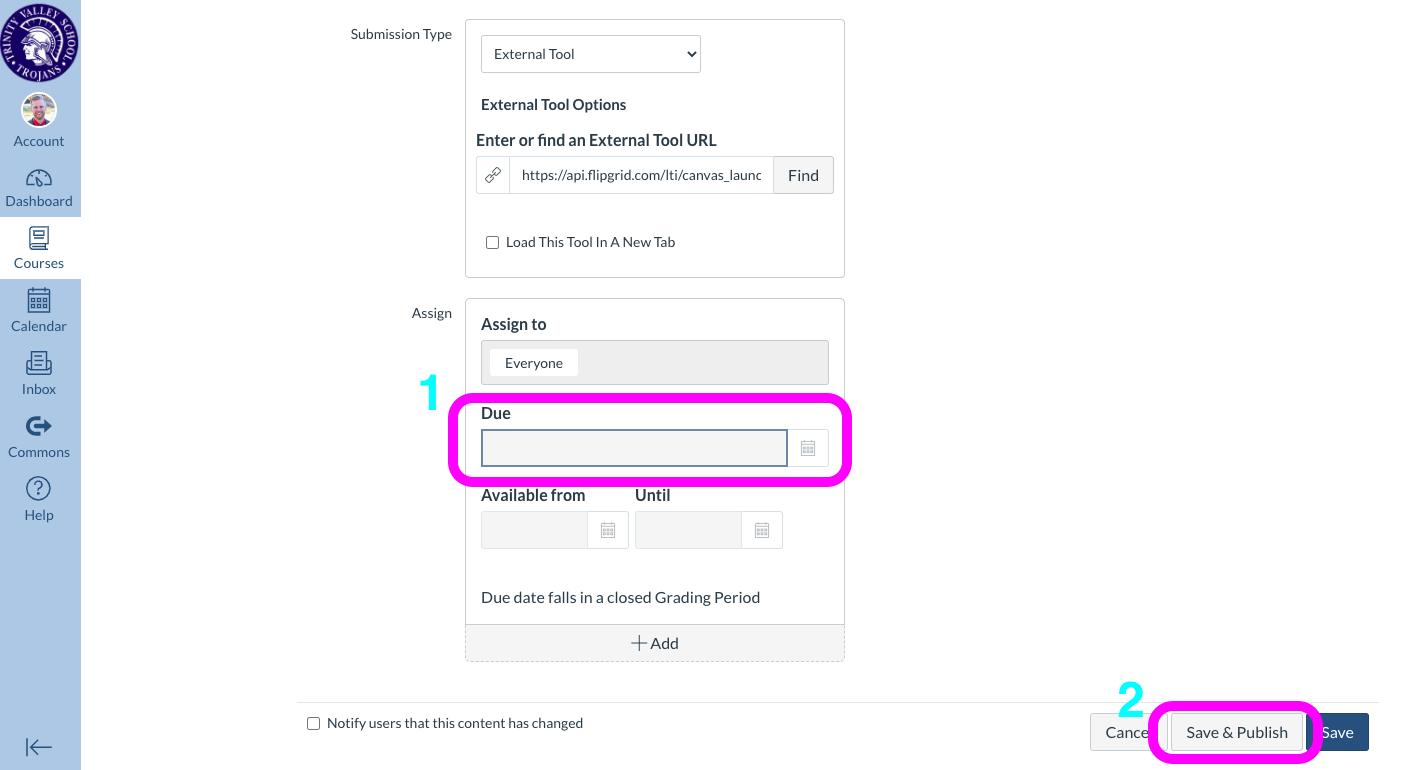The height and width of the screenshot is (770, 1402).
Task: Click the Find button for the External Tool
Action: click(803, 174)
